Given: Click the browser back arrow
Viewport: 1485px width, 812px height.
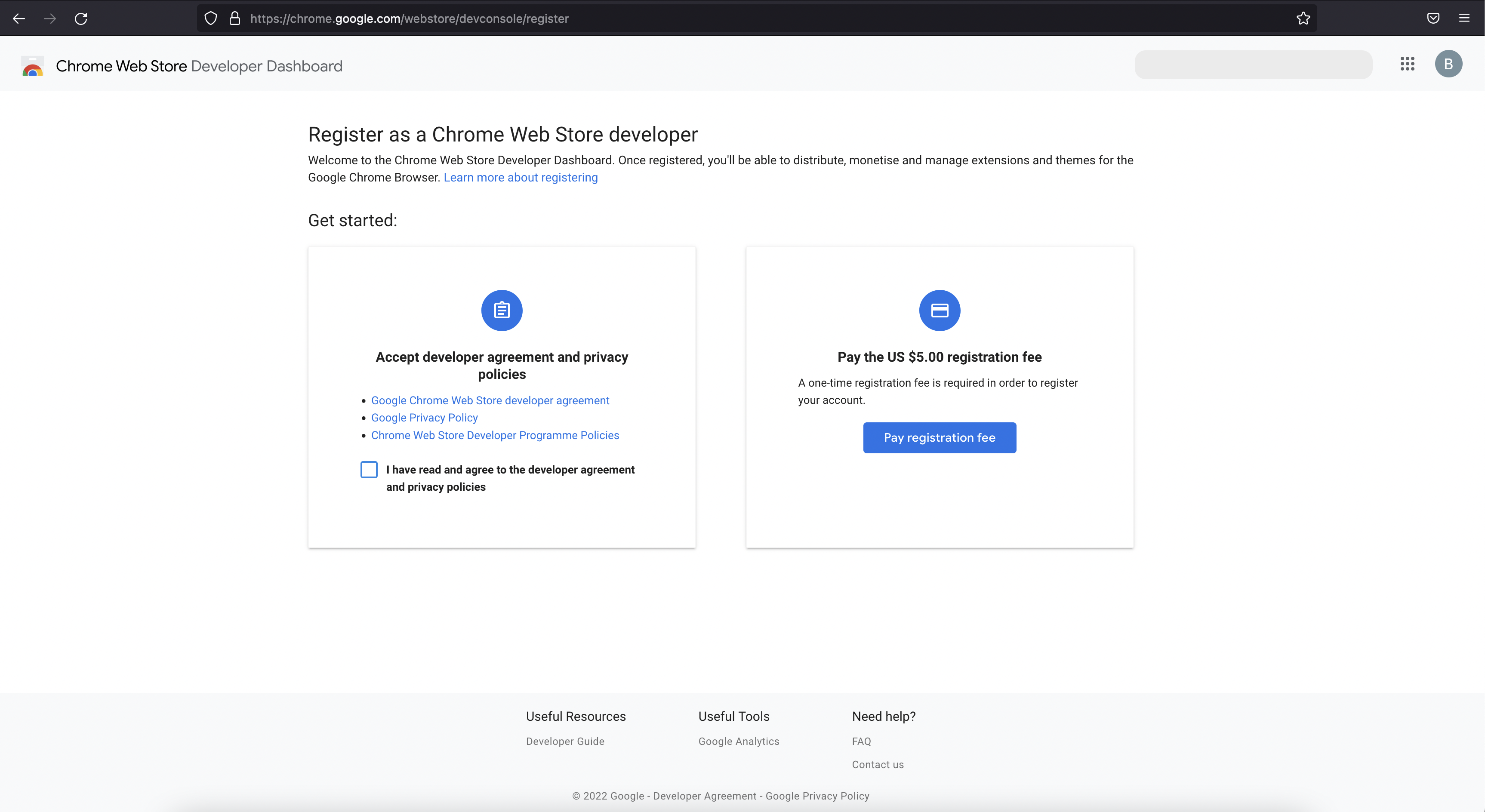Looking at the screenshot, I should tap(18, 18).
